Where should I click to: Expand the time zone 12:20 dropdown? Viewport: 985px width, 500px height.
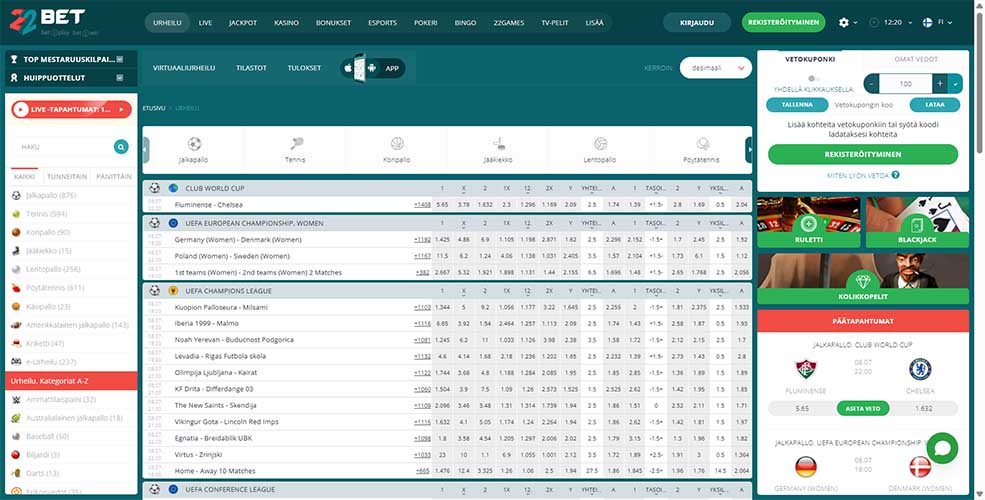(891, 23)
